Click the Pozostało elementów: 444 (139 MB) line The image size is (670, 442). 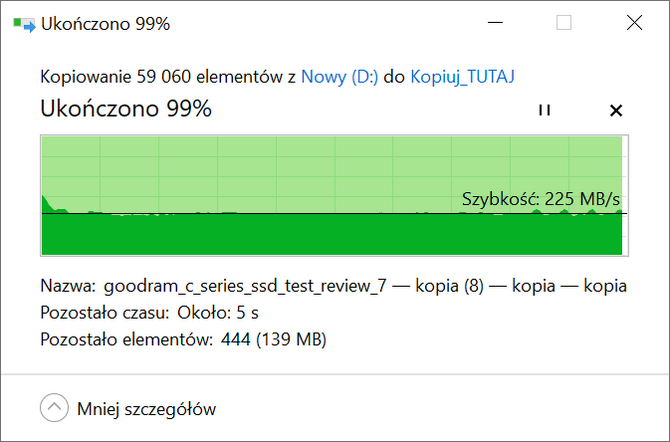[x=183, y=339]
